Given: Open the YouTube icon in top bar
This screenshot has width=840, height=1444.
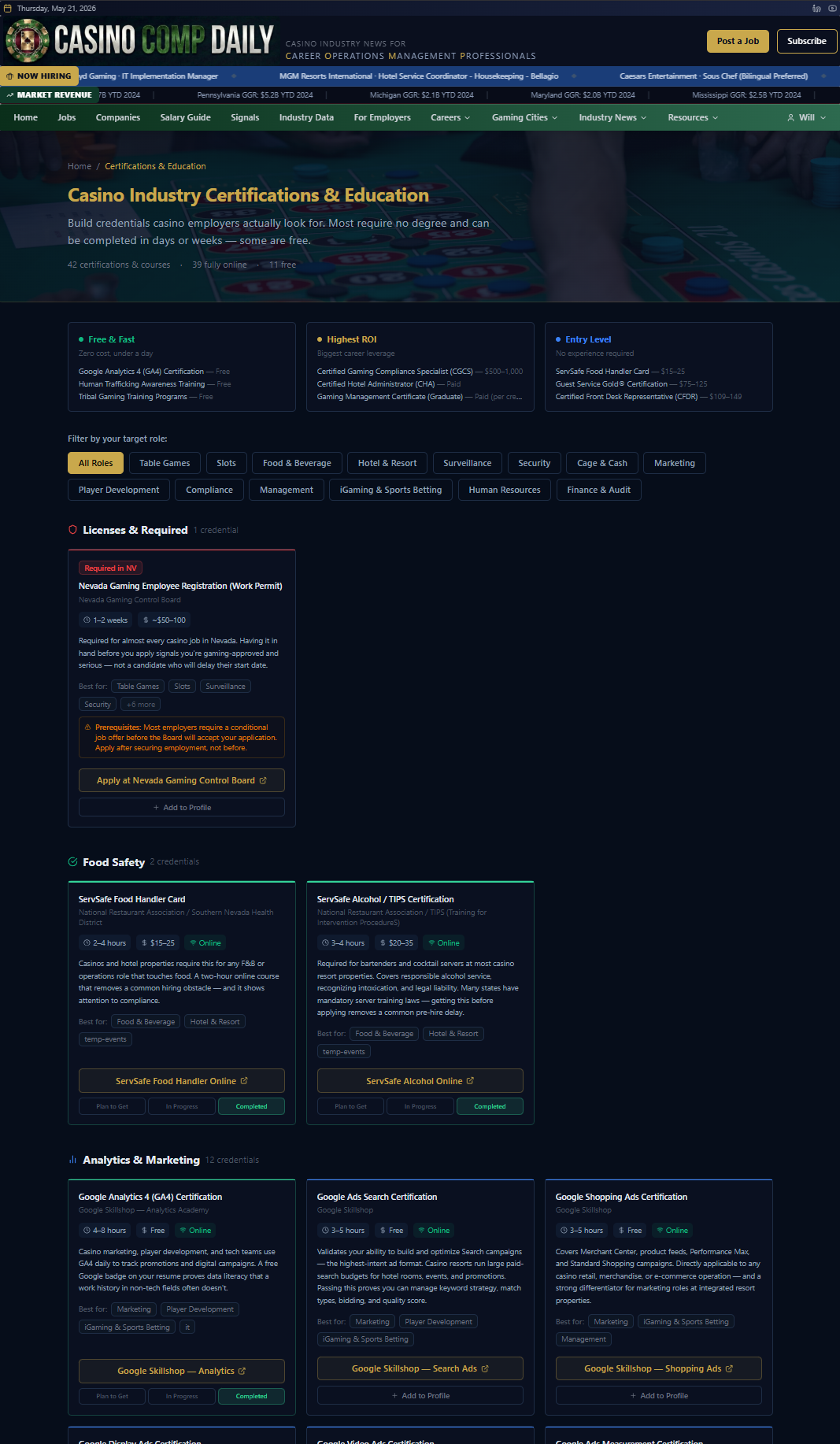Looking at the screenshot, I should tap(832, 9).
